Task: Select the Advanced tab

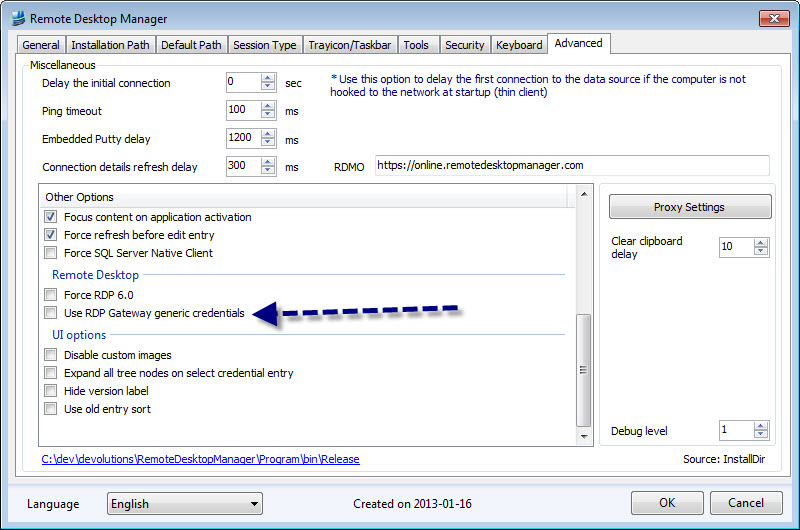Action: point(579,43)
